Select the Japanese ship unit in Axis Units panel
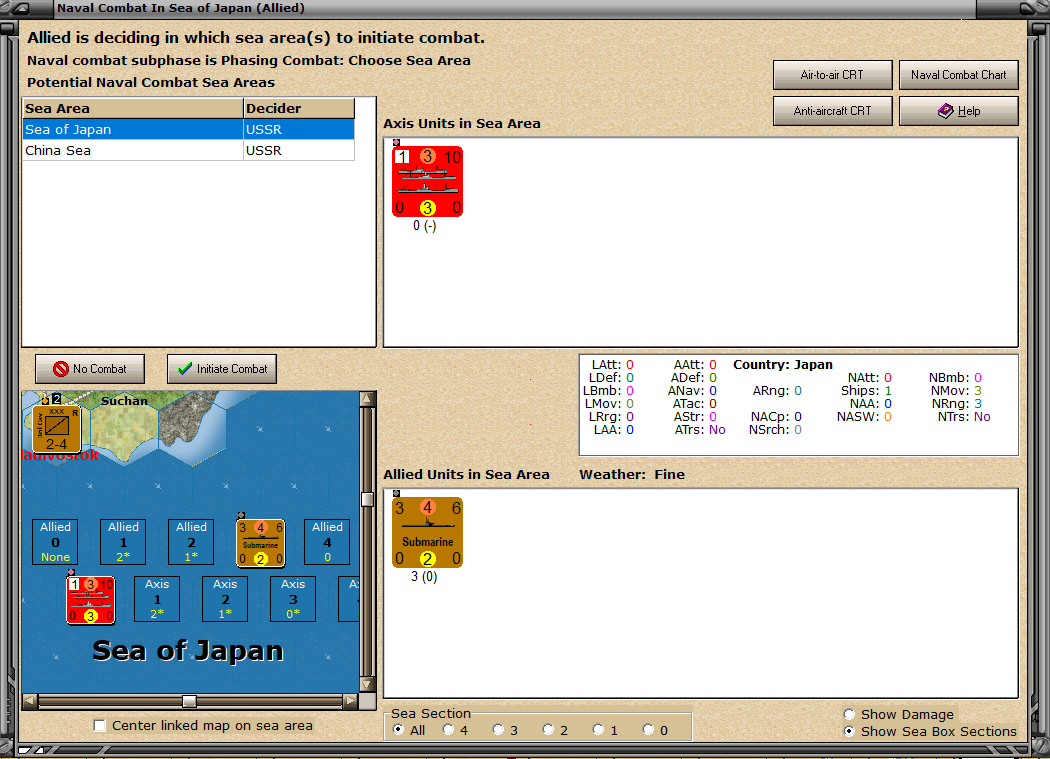Image resolution: width=1050 pixels, height=759 pixels. [x=427, y=182]
